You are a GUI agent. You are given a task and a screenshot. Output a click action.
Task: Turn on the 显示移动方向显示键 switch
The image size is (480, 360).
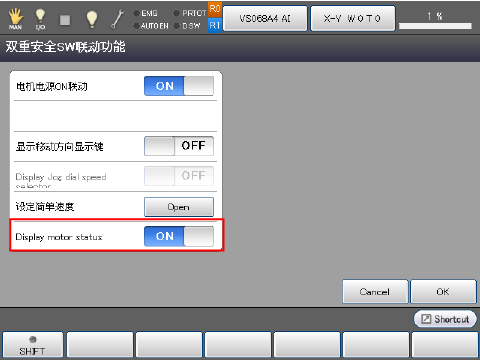179,146
